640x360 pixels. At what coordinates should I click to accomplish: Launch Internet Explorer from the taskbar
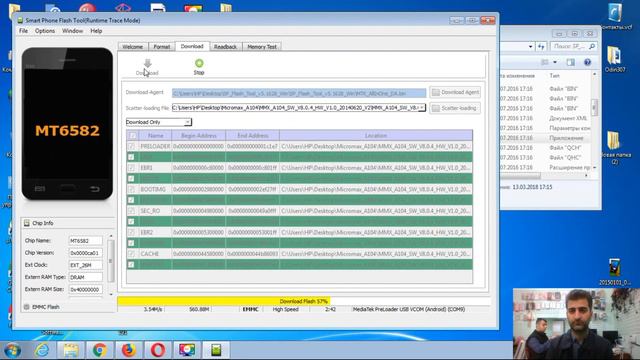click(42, 350)
